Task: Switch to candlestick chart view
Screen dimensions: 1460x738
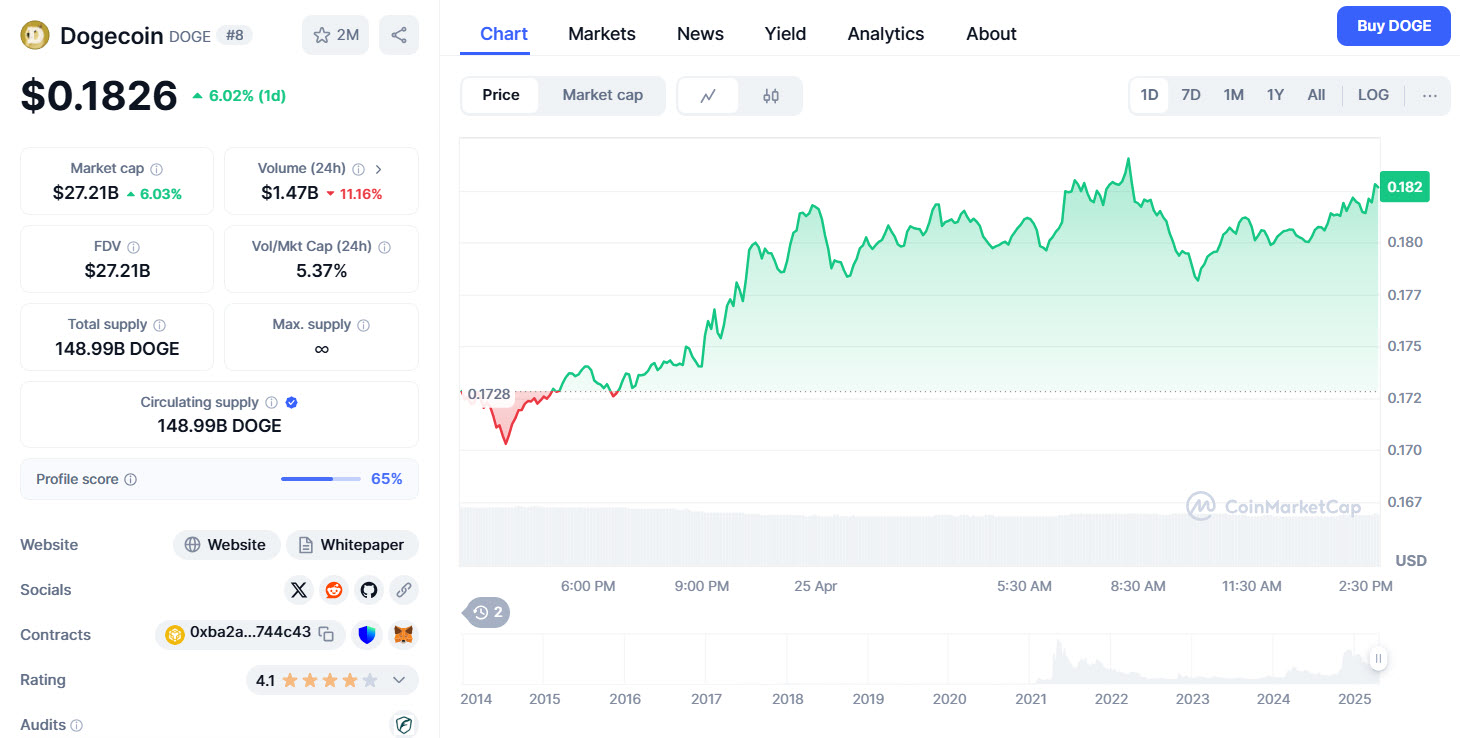Action: click(x=770, y=96)
